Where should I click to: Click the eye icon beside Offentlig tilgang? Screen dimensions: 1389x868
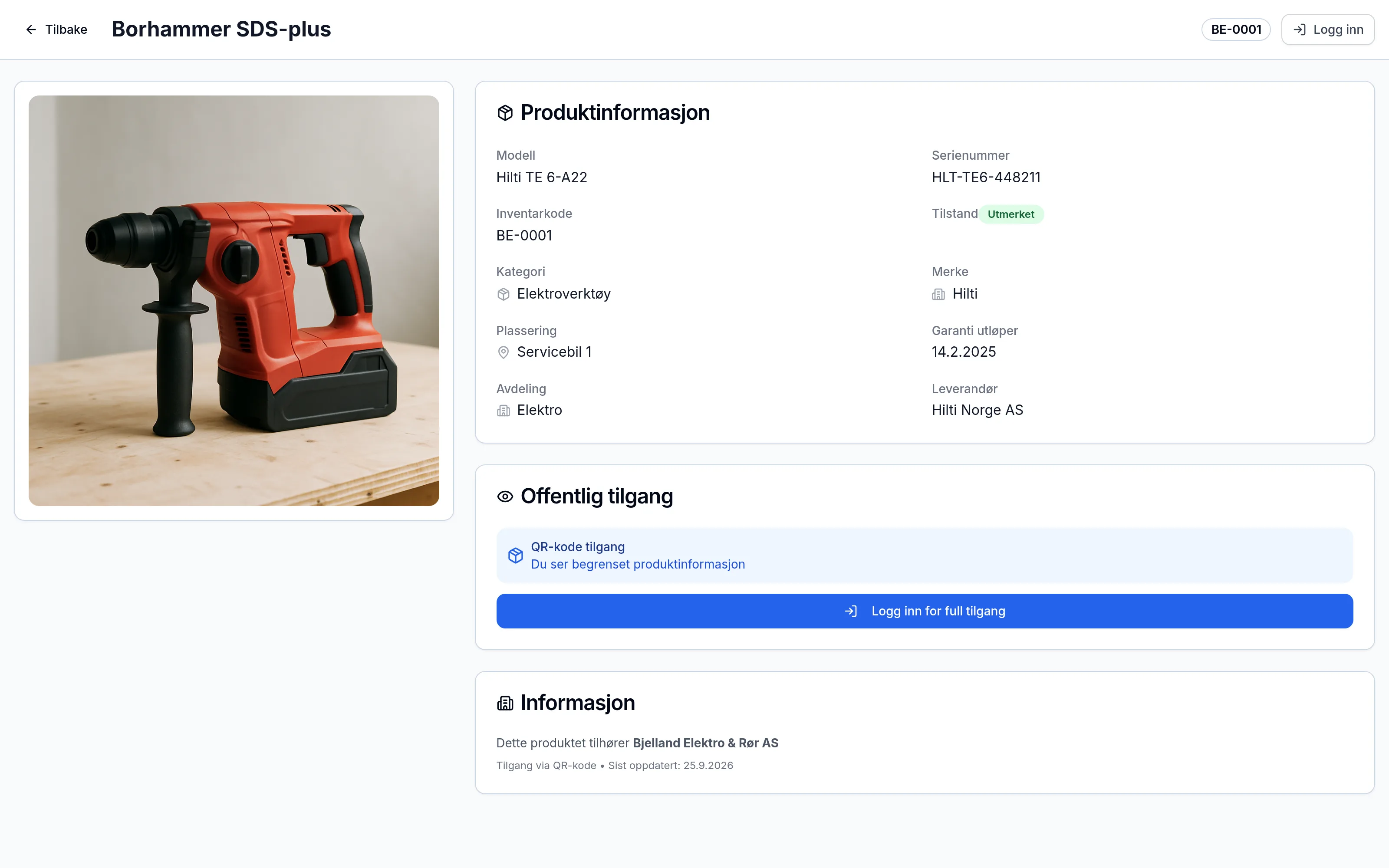505,496
